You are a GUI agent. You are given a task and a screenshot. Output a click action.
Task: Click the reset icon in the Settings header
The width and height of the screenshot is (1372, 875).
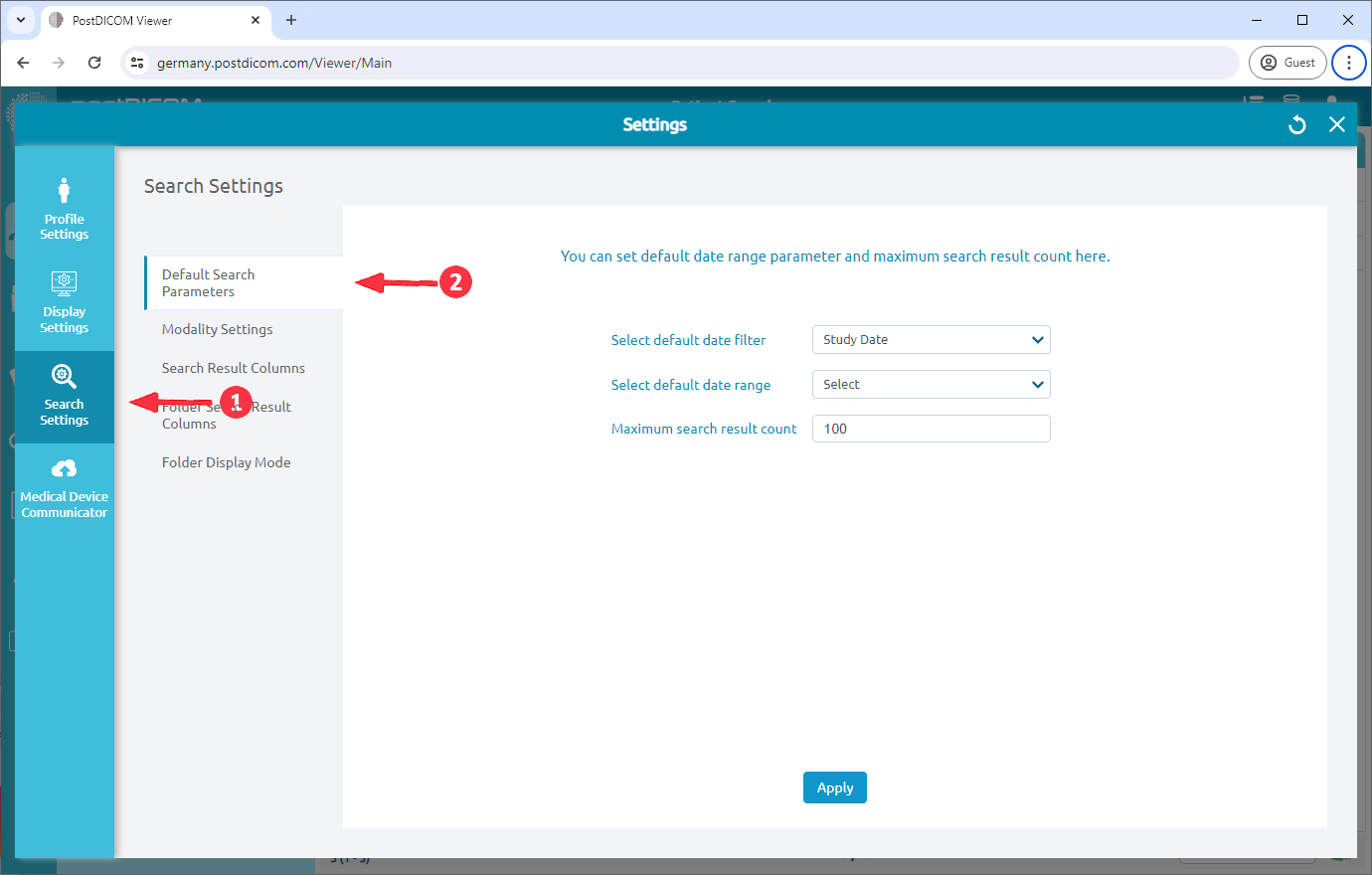(x=1296, y=124)
